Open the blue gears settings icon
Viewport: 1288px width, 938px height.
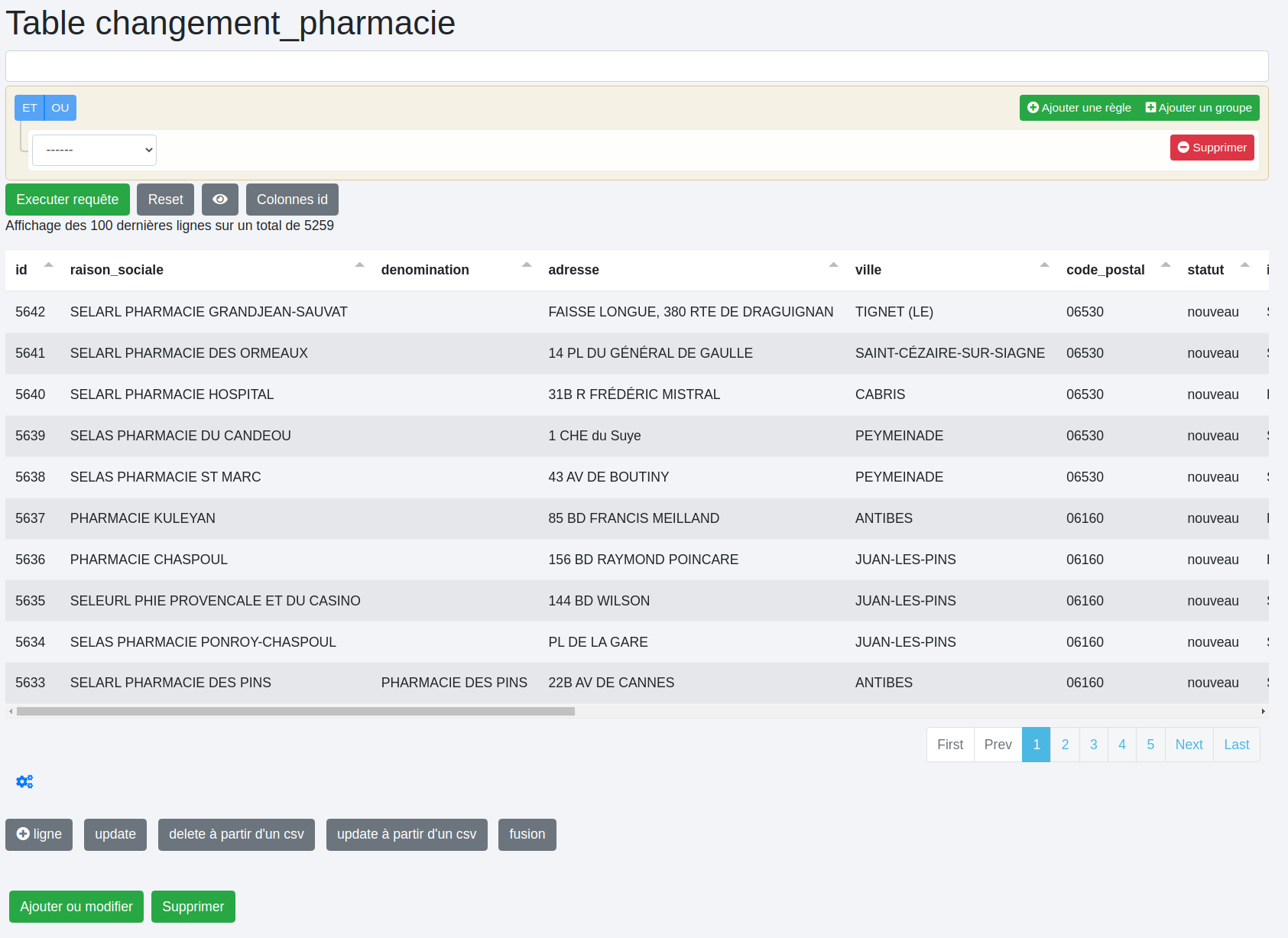click(24, 781)
